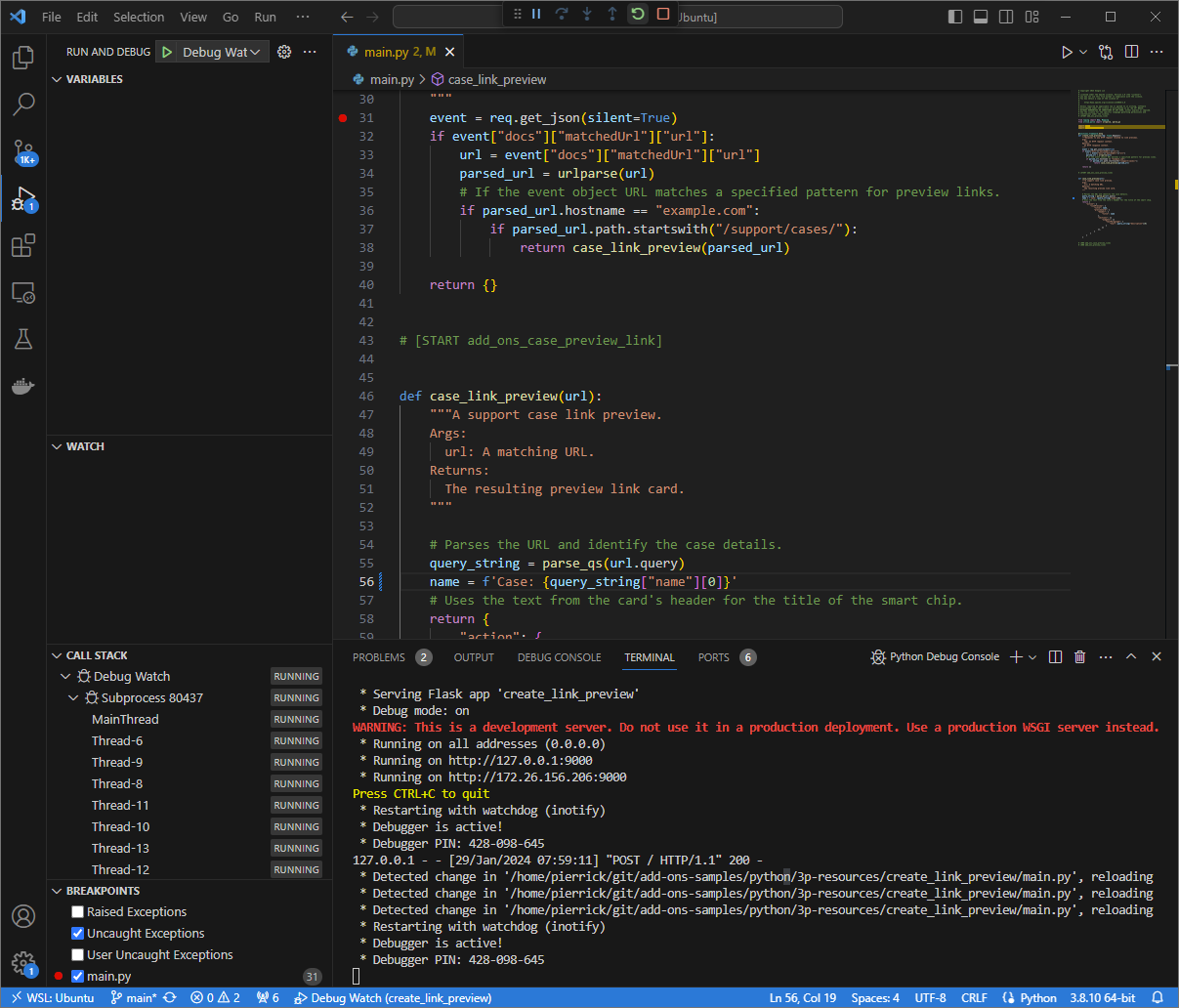Open the Search view in the activity bar
The image size is (1179, 1008).
click(x=23, y=104)
